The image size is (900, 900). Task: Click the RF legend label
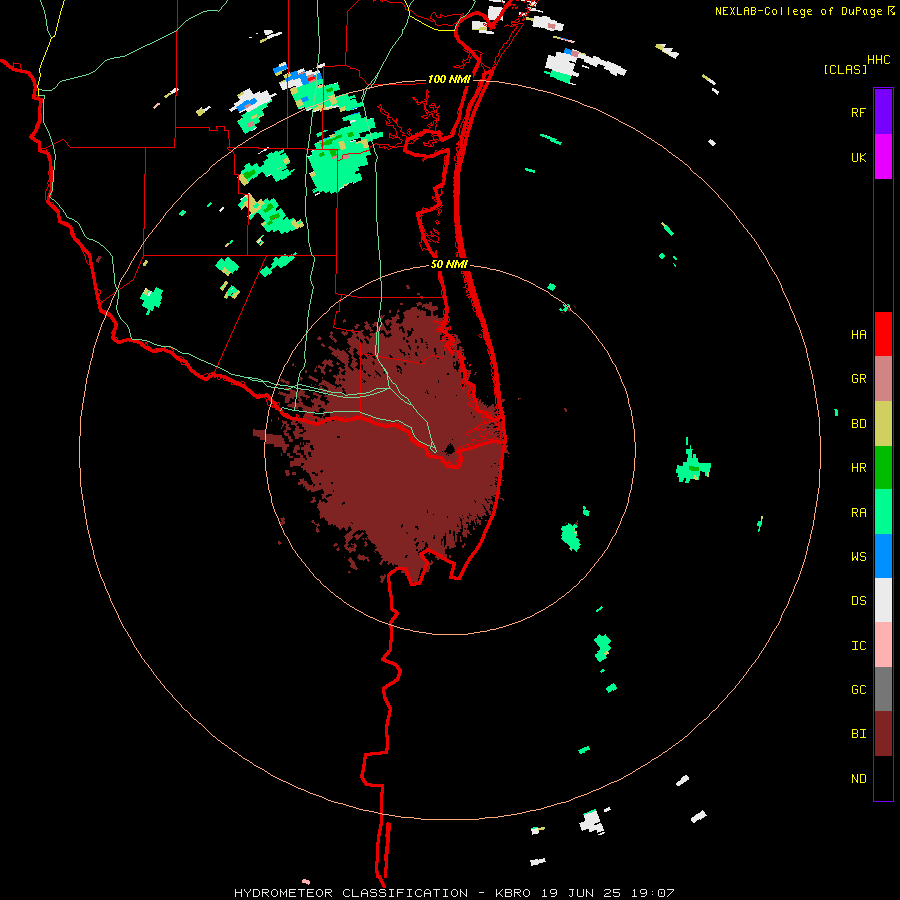tap(858, 112)
